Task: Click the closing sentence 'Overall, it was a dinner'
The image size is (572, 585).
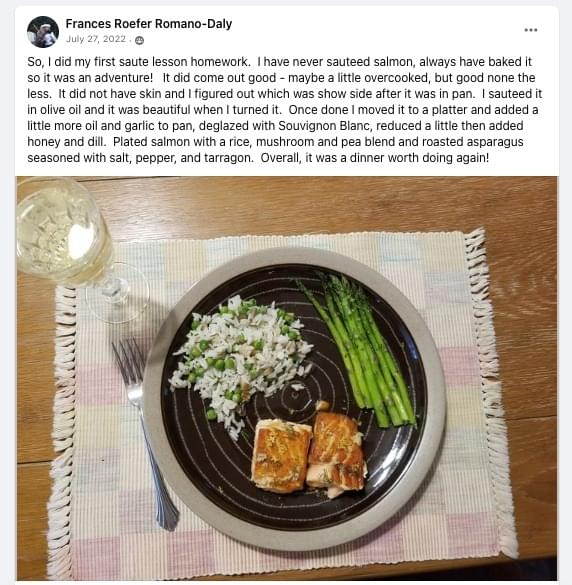Action: 375,158
